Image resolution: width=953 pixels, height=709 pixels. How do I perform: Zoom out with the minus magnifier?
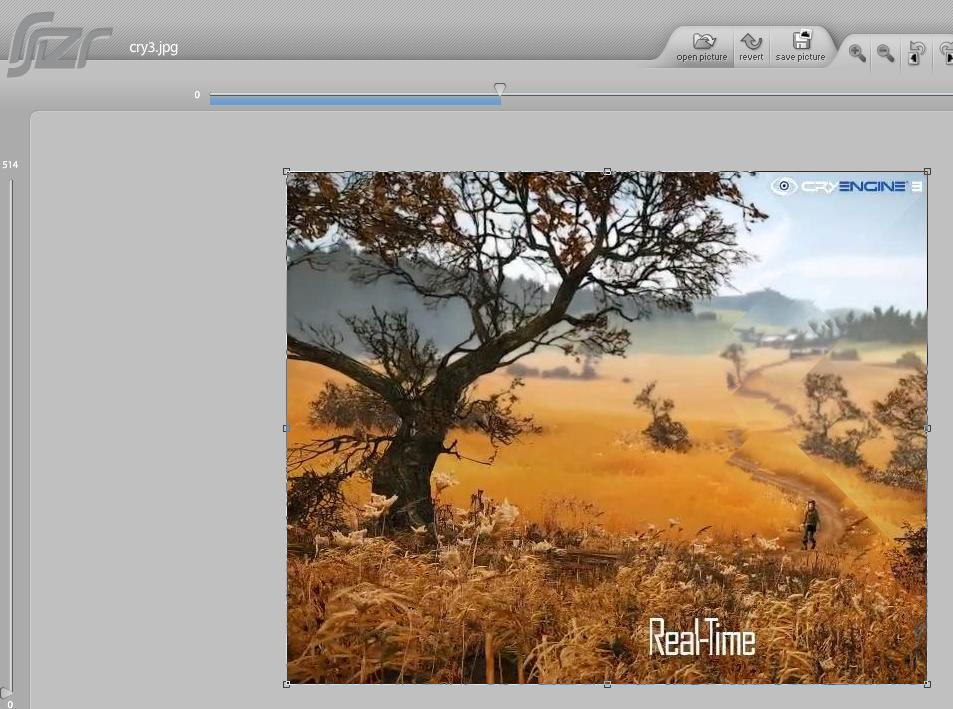tap(885, 53)
